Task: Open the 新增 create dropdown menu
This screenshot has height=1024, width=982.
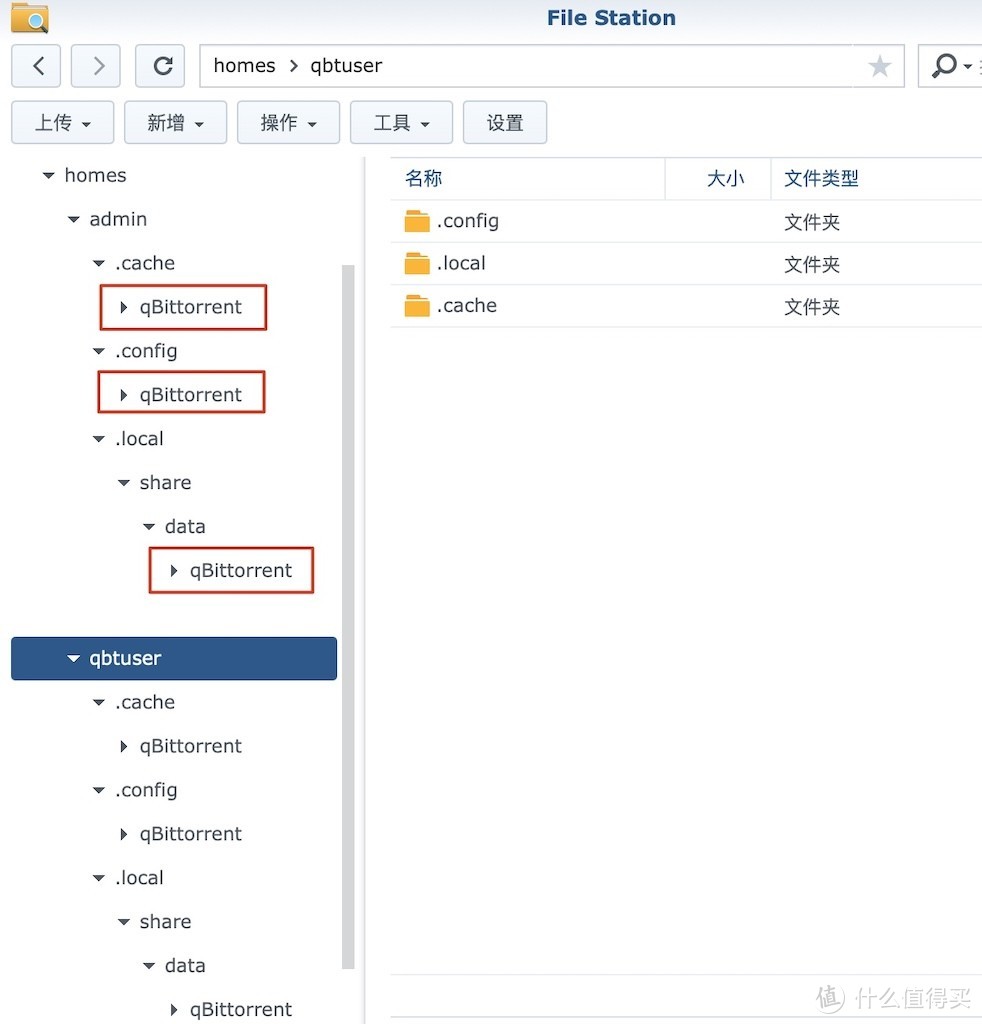Action: click(175, 122)
